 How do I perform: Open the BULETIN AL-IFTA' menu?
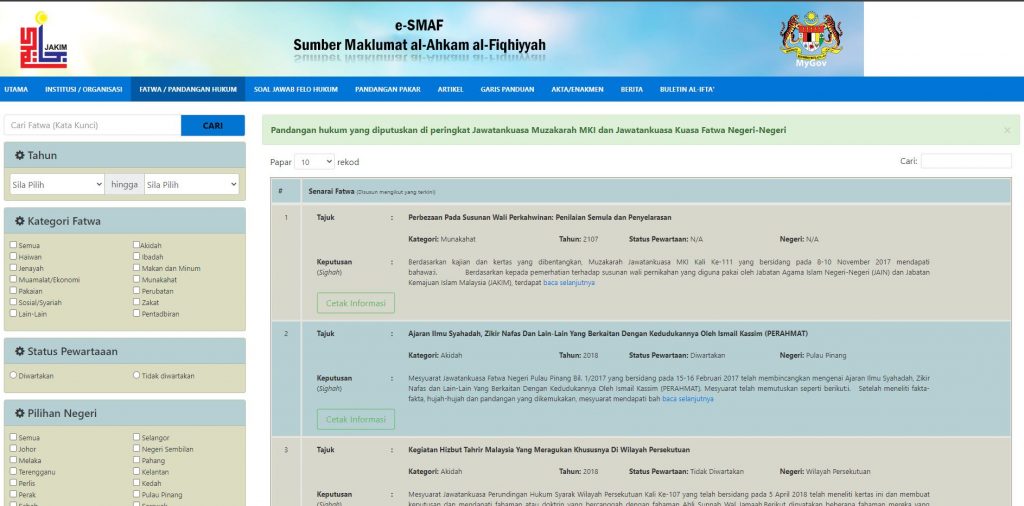tap(687, 89)
